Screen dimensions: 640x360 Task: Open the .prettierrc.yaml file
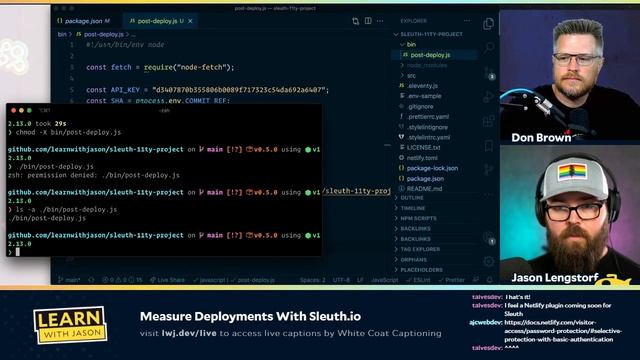click(x=427, y=117)
